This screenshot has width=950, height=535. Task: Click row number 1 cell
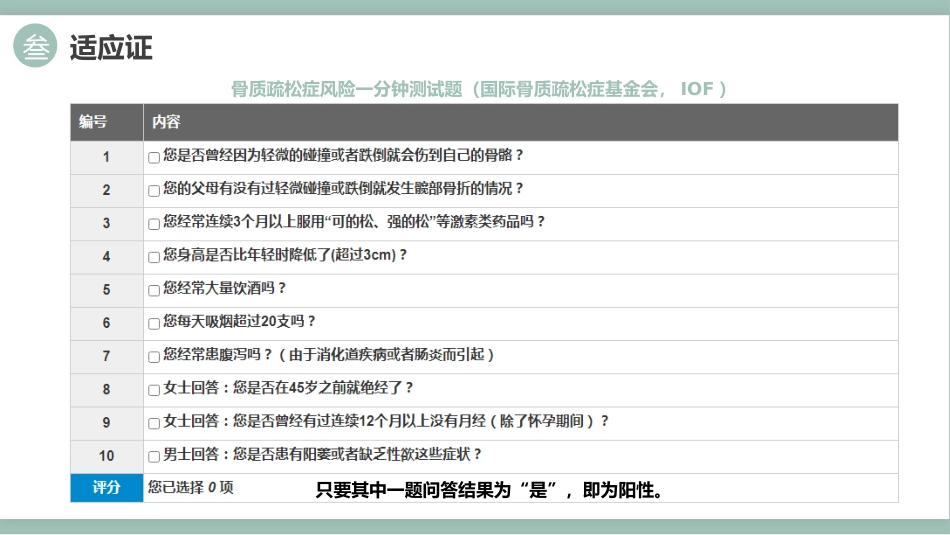tap(107, 158)
